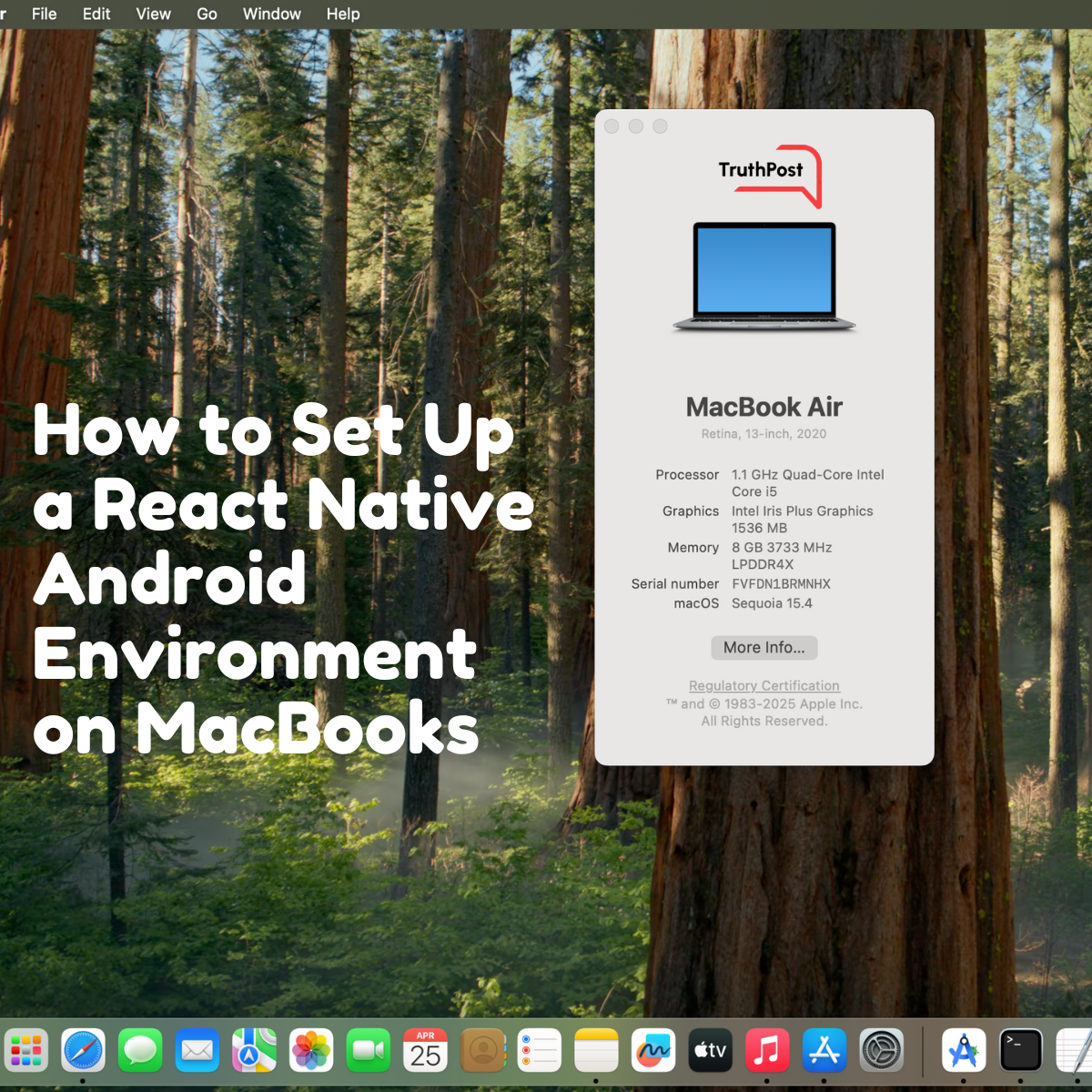1092x1092 pixels.
Task: Open Mail app in dock
Action: [x=197, y=1051]
